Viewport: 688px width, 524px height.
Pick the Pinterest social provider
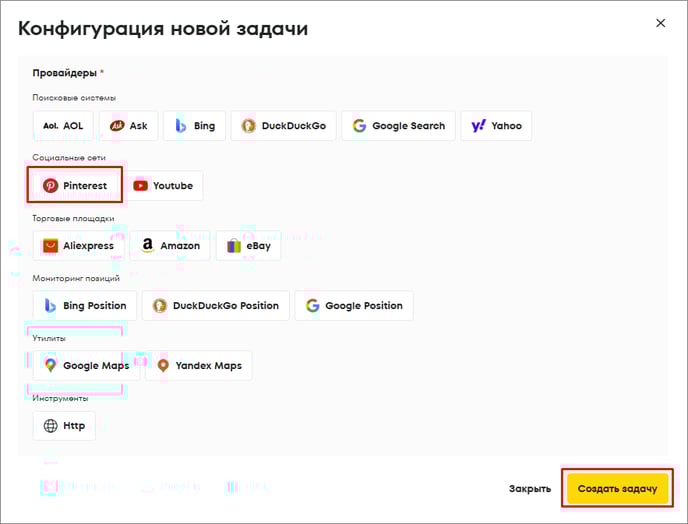point(74,186)
